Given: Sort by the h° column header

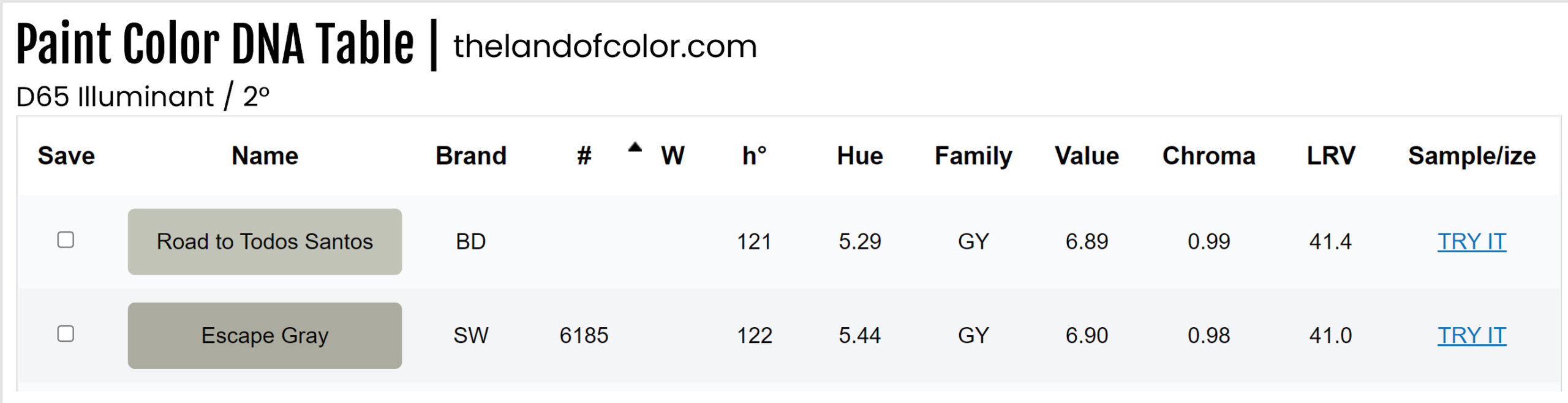Looking at the screenshot, I should (x=754, y=156).
